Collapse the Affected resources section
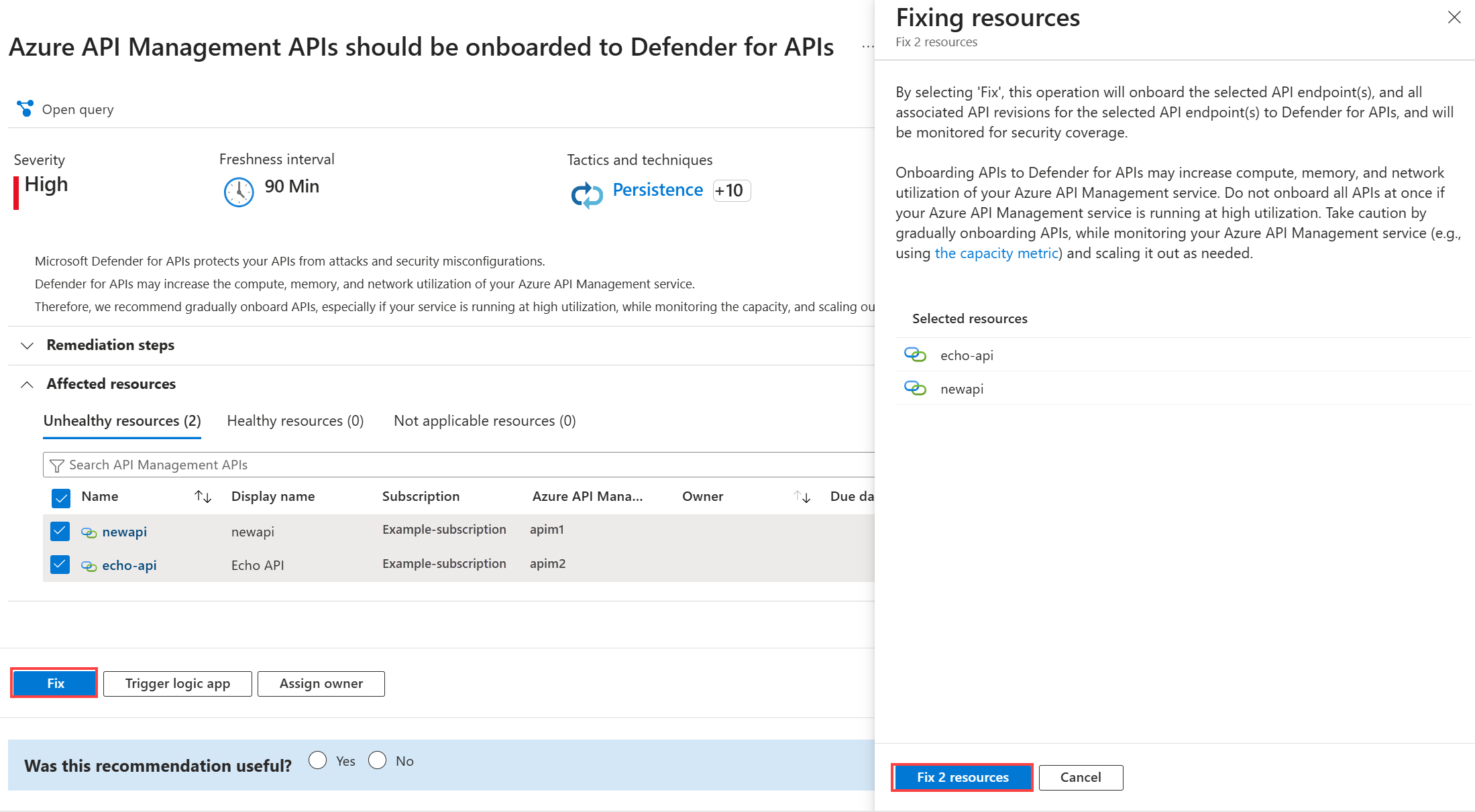 coord(27,384)
